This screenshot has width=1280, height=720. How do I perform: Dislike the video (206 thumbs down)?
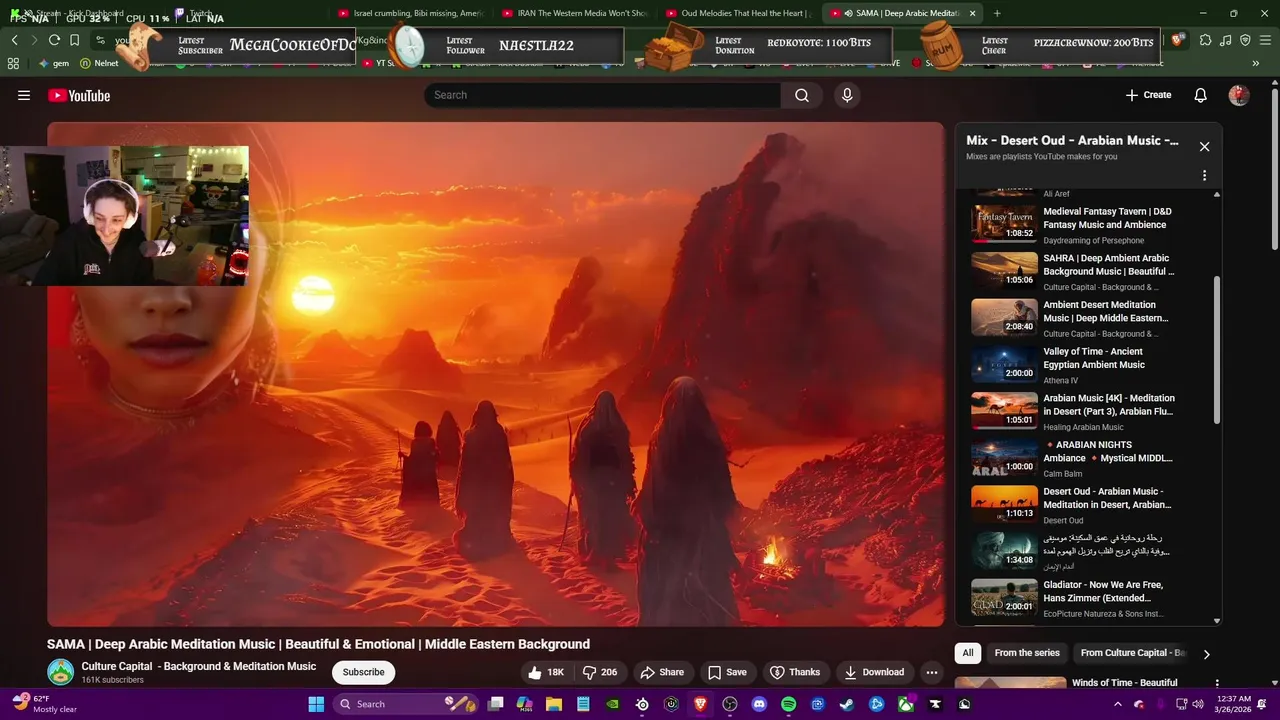pos(600,672)
